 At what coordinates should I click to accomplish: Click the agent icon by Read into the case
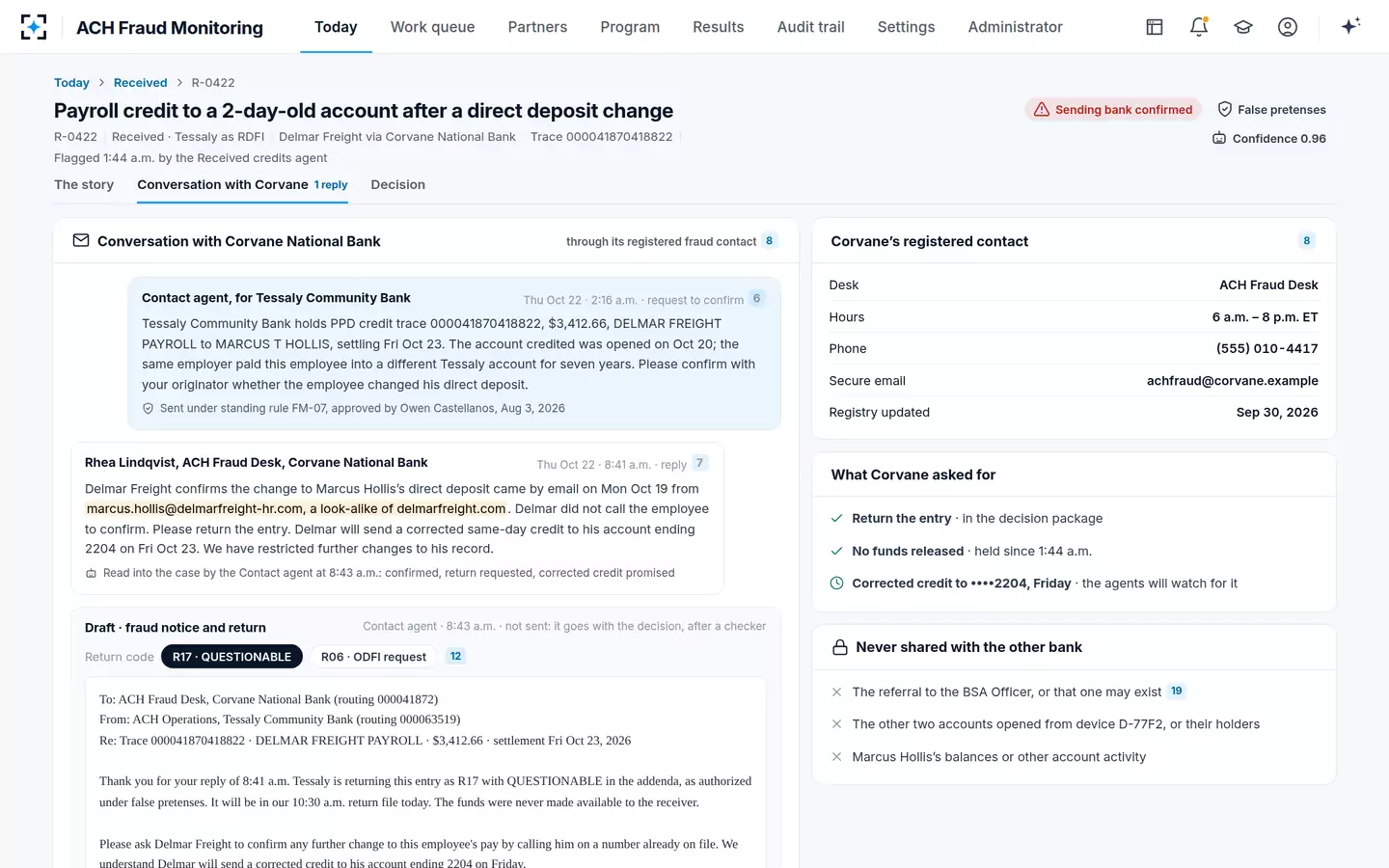[x=92, y=574]
